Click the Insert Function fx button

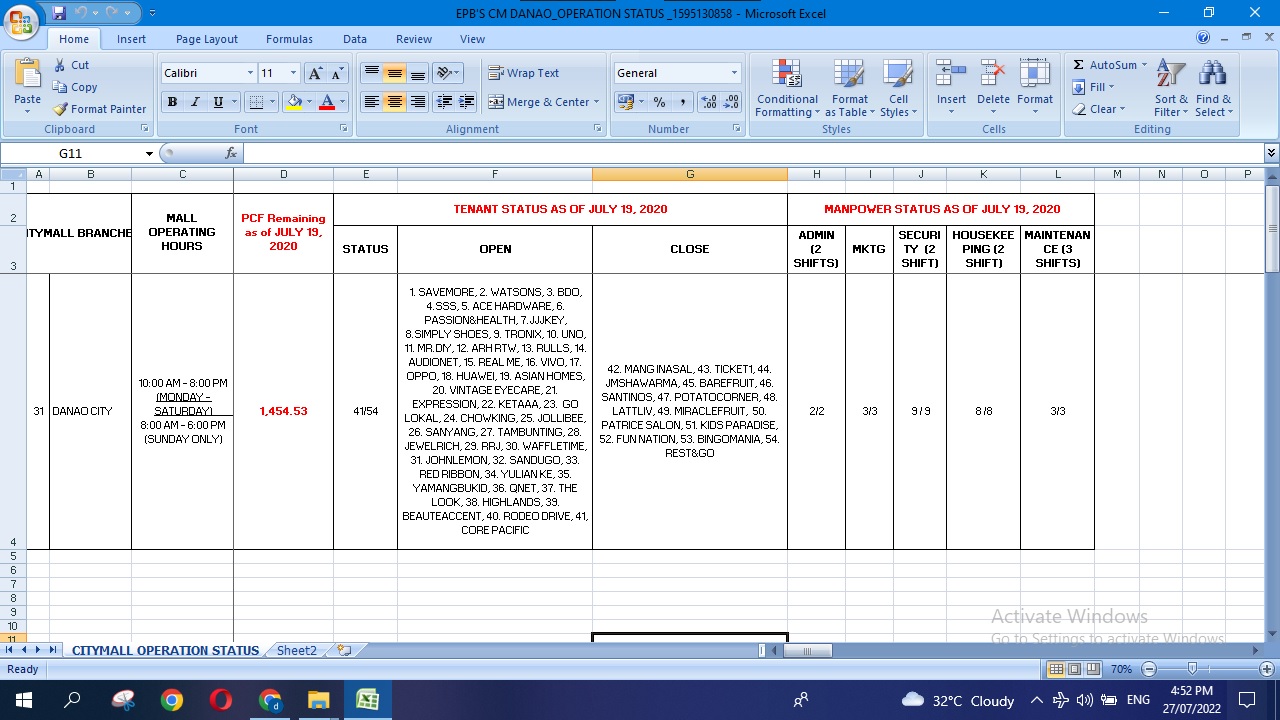click(x=231, y=153)
